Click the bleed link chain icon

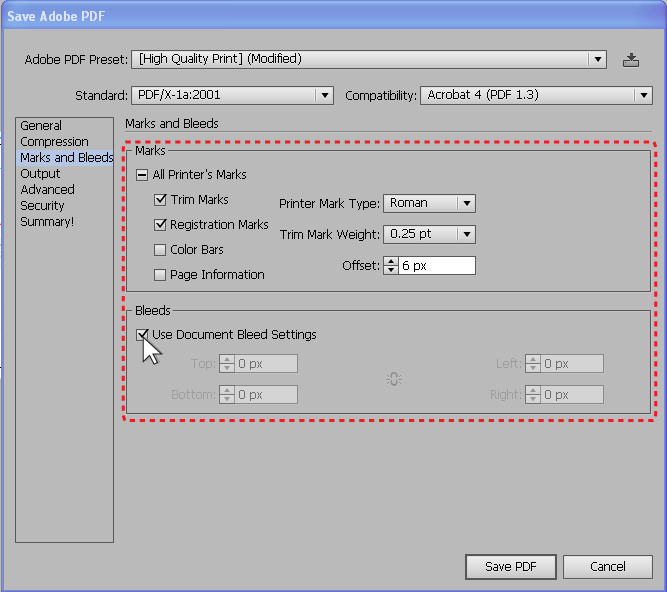pos(394,379)
